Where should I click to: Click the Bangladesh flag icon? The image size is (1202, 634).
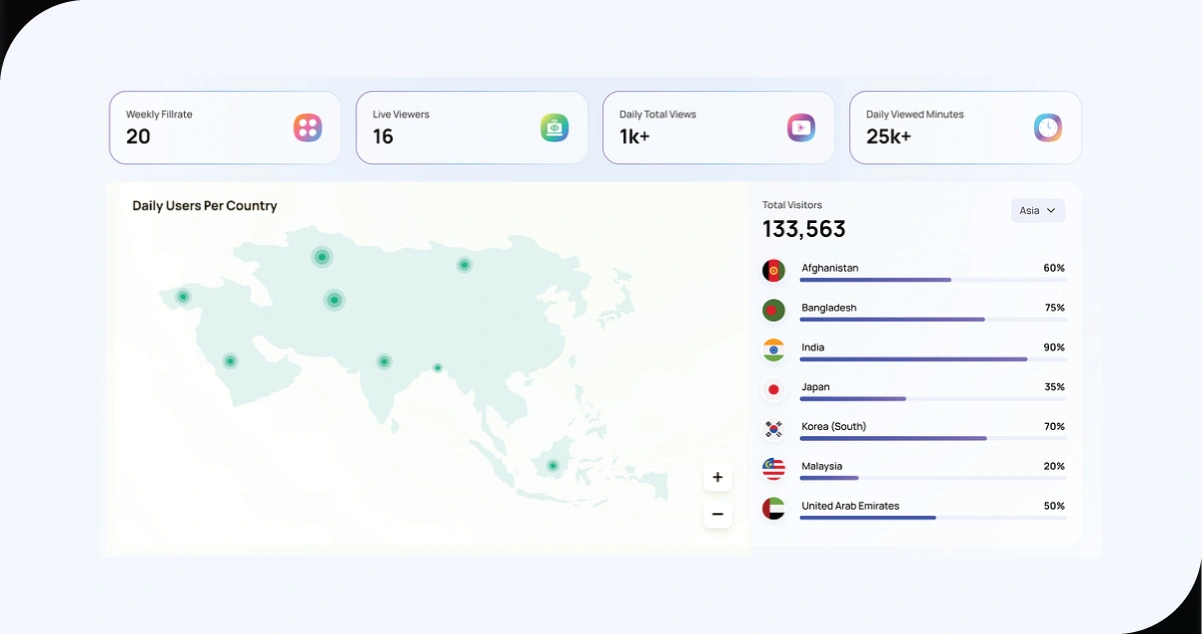click(773, 310)
